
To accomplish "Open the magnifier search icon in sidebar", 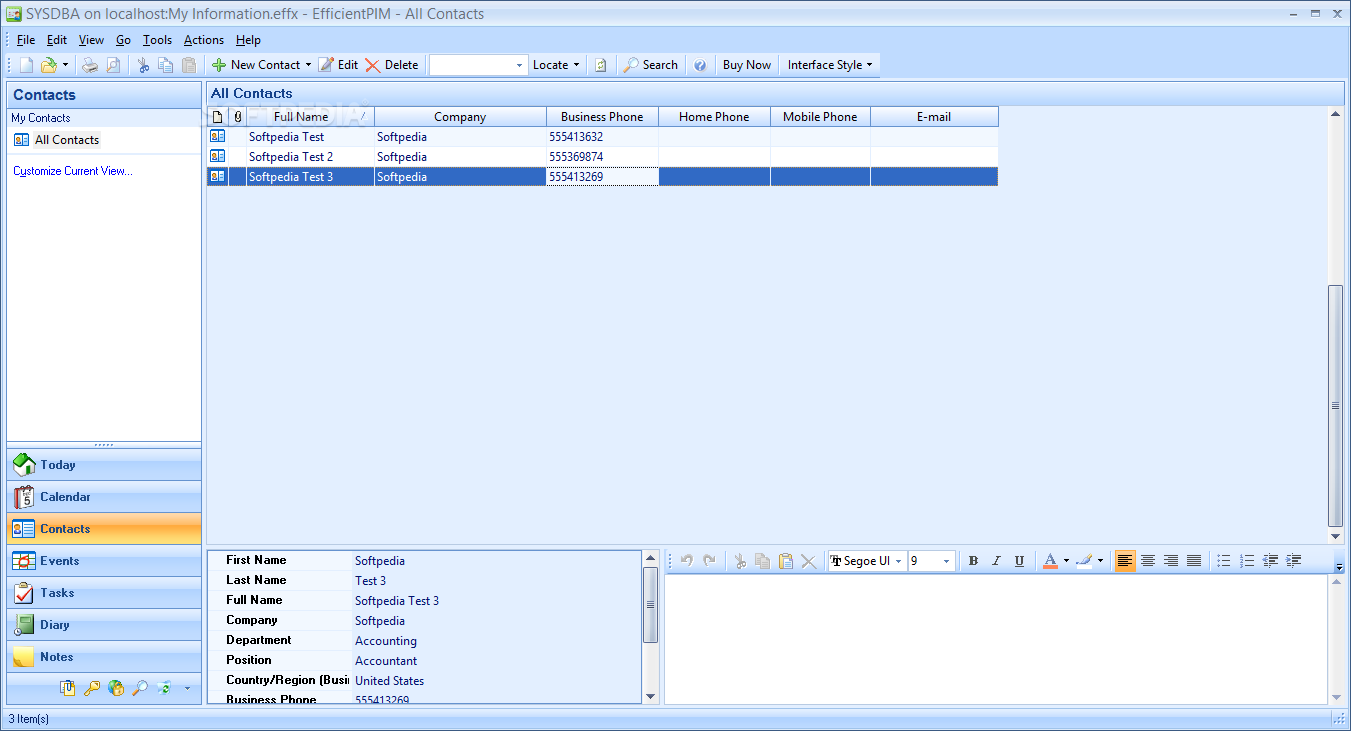I will (140, 688).
